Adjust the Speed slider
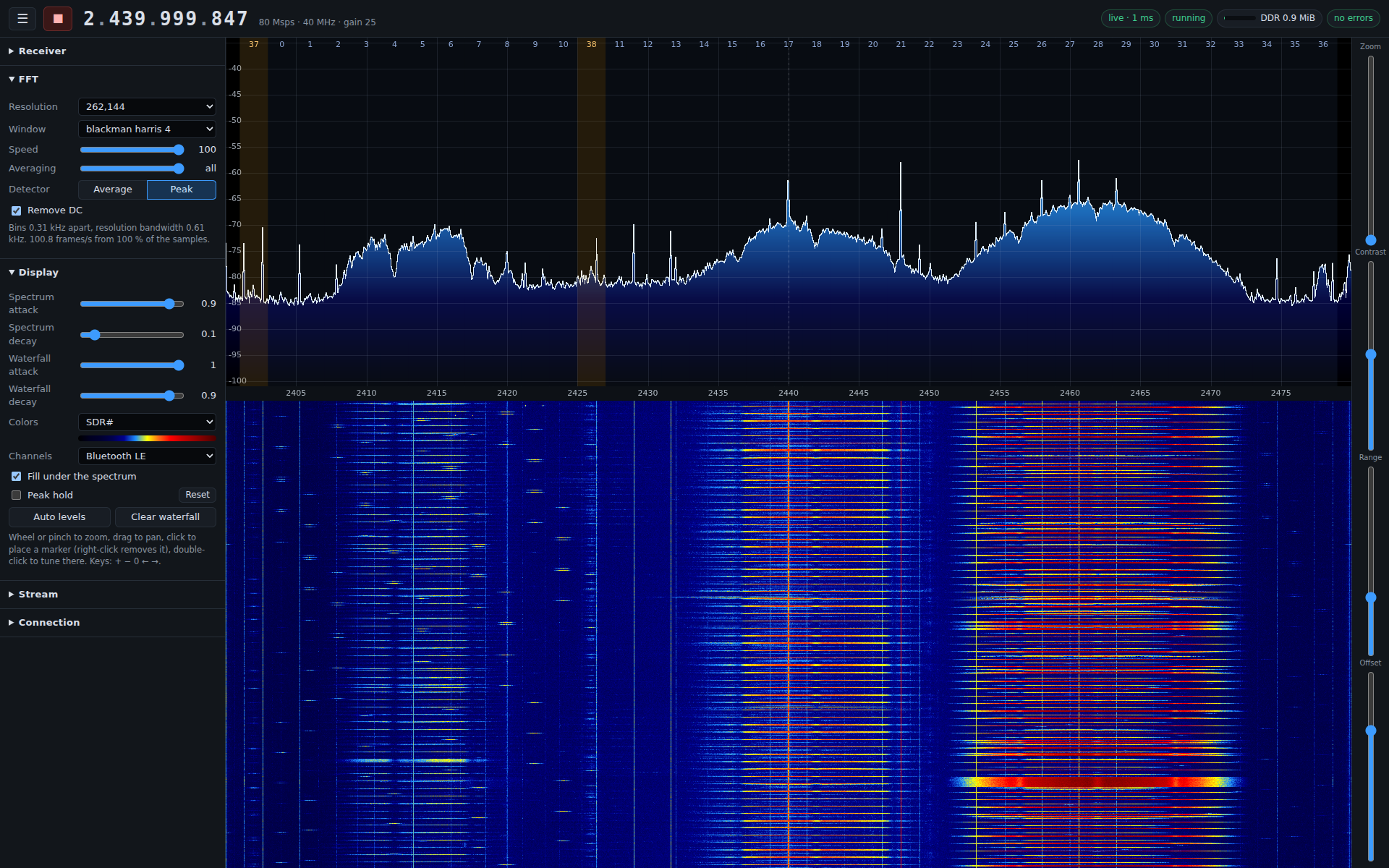Image resolution: width=1389 pixels, height=868 pixels. point(132,150)
